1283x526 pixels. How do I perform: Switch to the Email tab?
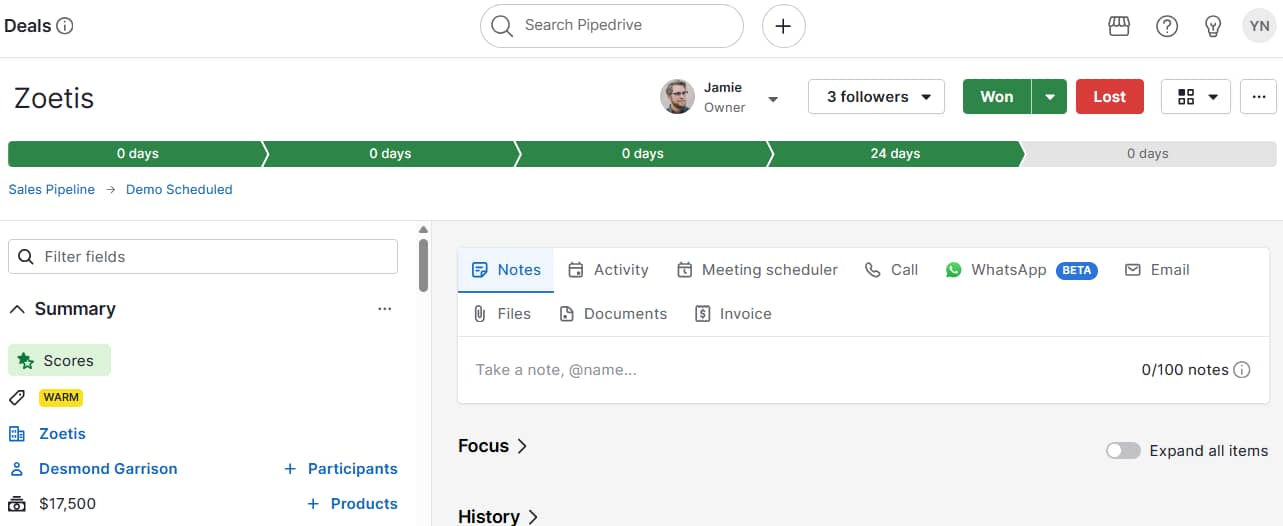[x=1157, y=270]
